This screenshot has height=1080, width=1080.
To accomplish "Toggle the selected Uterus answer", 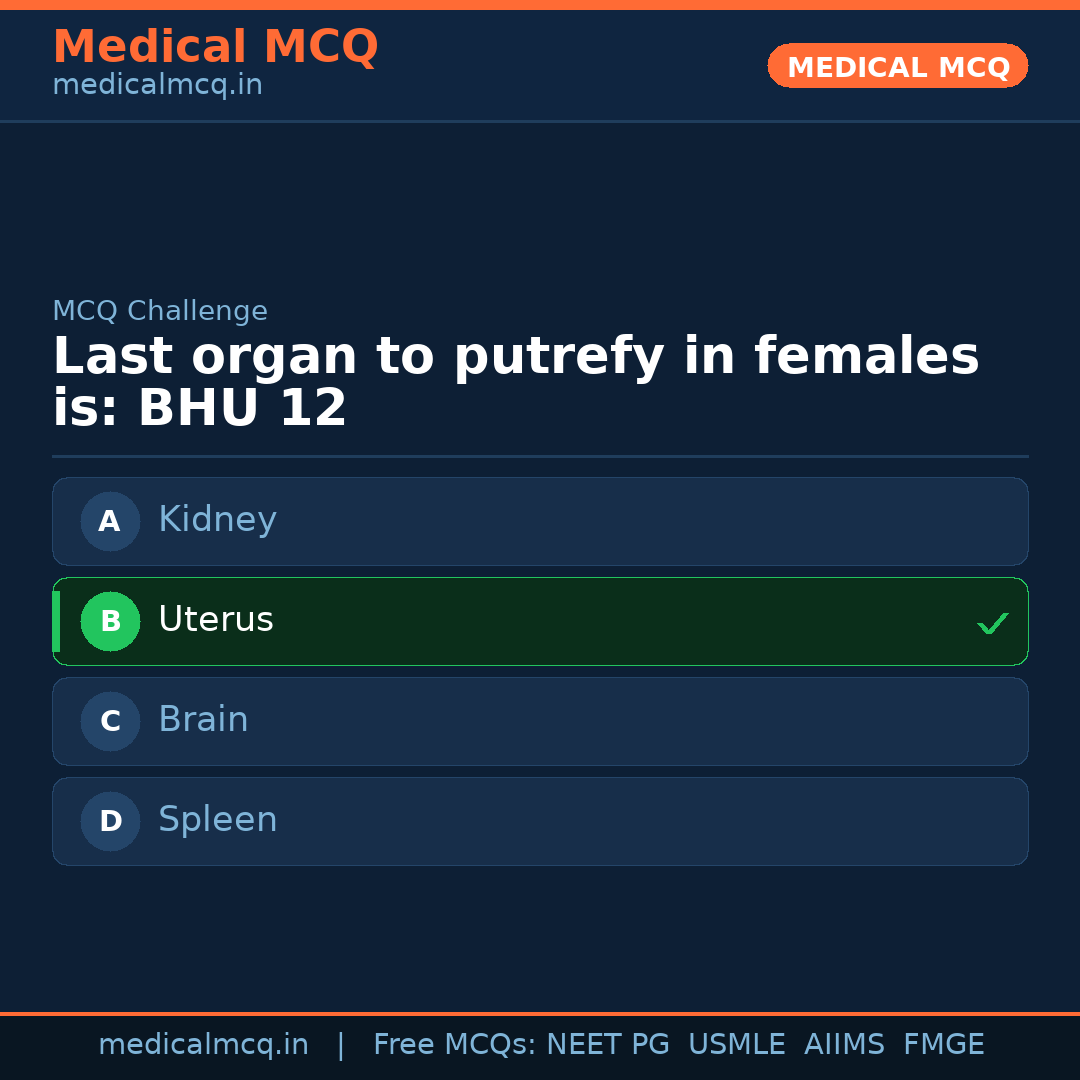I will coord(540,621).
